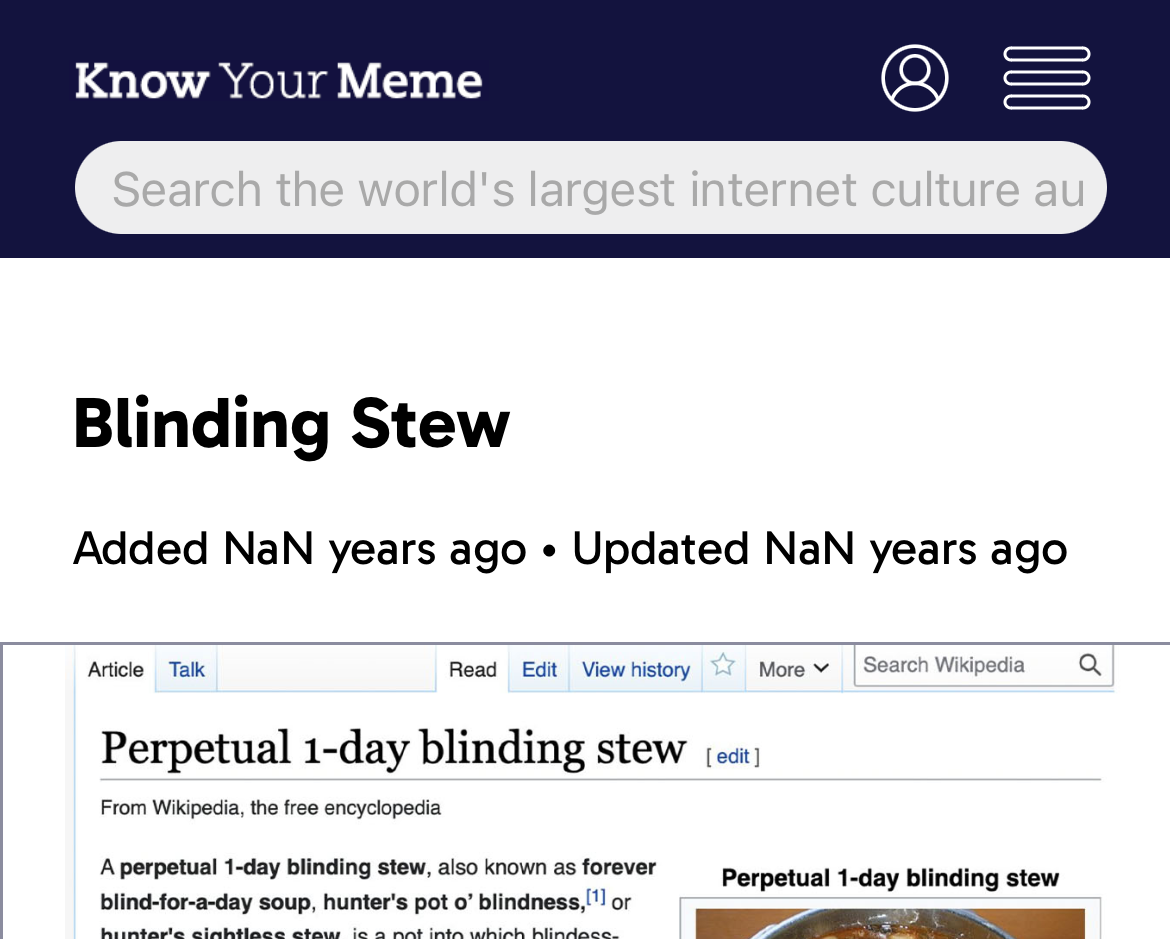Viewport: 1170px width, 939px height.
Task: Switch to the Article tab
Action: (116, 670)
